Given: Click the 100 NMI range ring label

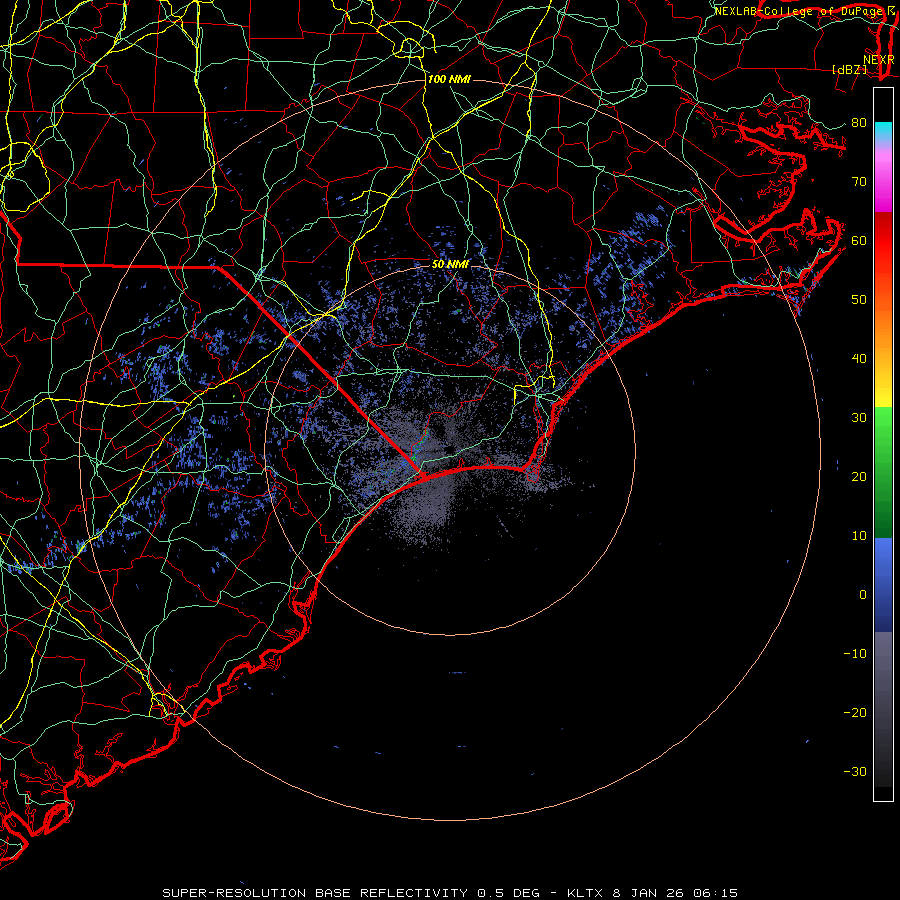Looking at the screenshot, I should (449, 79).
